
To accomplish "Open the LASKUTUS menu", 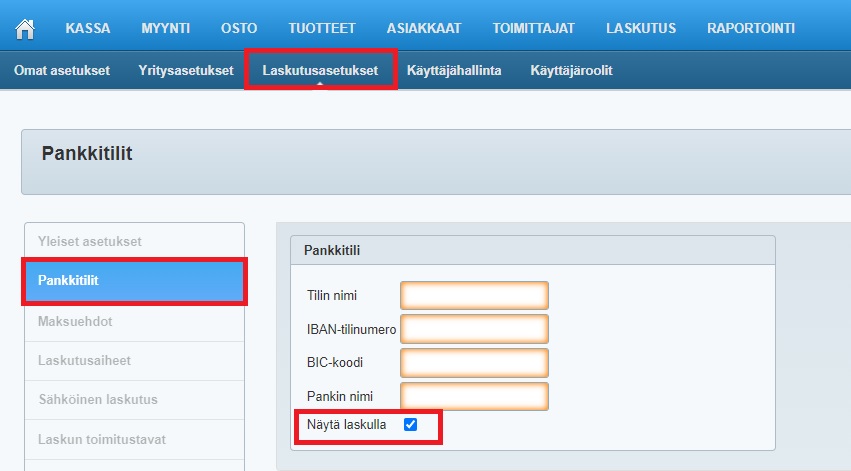I will 641,28.
